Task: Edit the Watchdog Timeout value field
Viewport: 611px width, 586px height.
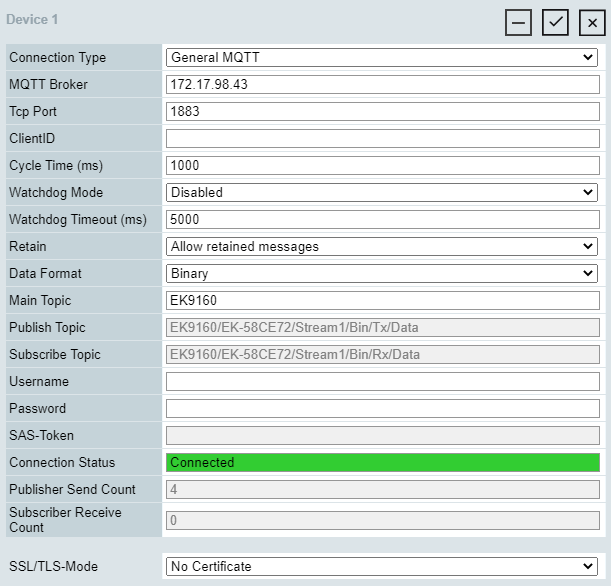Action: 382,219
